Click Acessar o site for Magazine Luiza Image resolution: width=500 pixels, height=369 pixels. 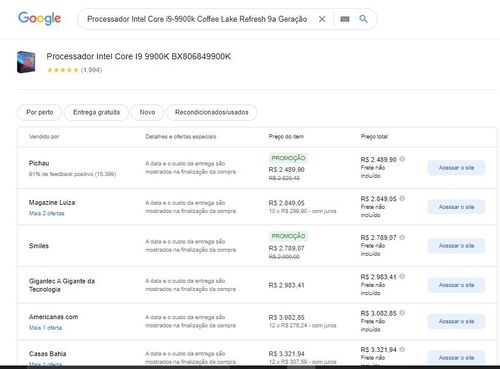click(456, 207)
